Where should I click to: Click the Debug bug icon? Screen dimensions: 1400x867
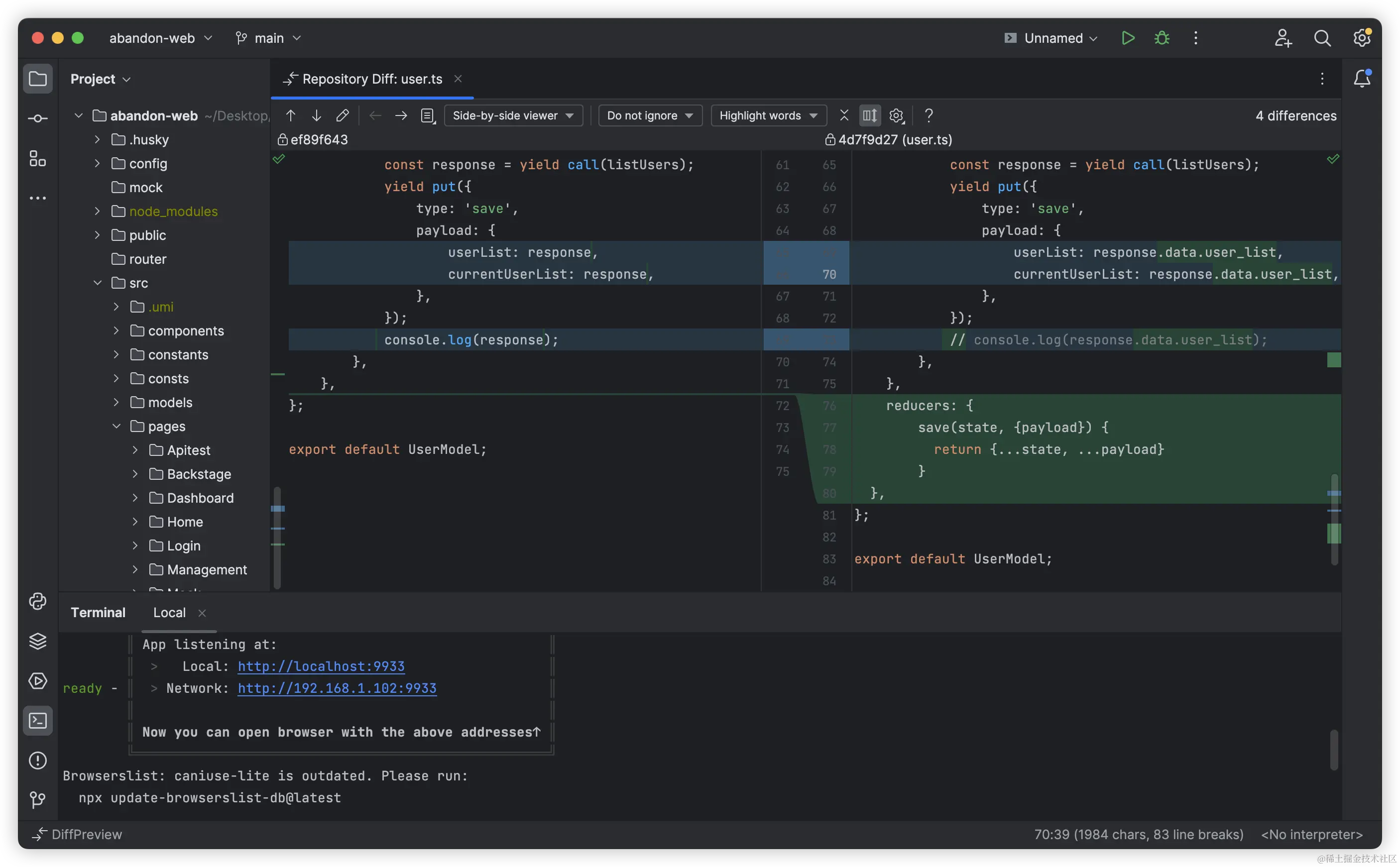click(x=1162, y=38)
